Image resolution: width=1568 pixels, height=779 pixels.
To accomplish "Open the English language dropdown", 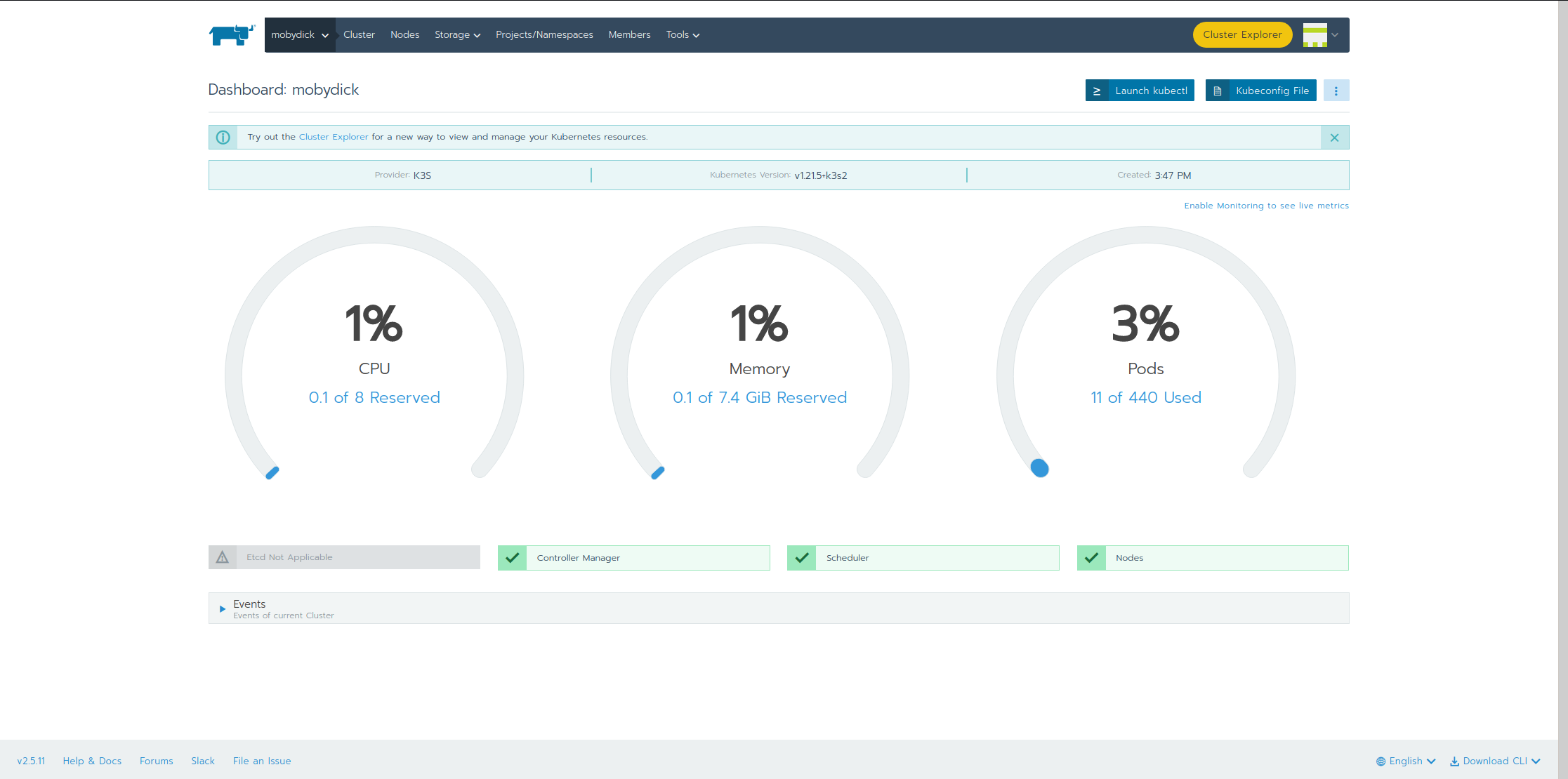I will (x=1406, y=761).
